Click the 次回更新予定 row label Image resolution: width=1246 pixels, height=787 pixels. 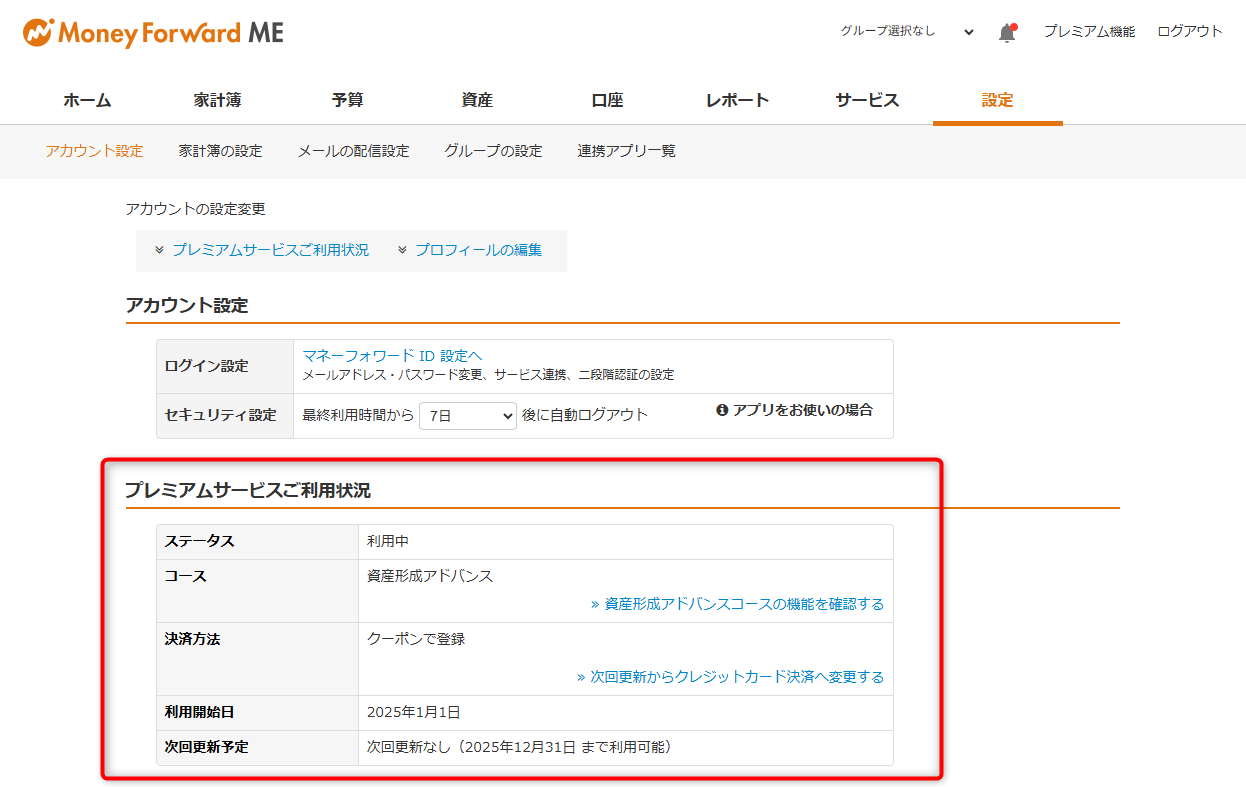tap(207, 747)
